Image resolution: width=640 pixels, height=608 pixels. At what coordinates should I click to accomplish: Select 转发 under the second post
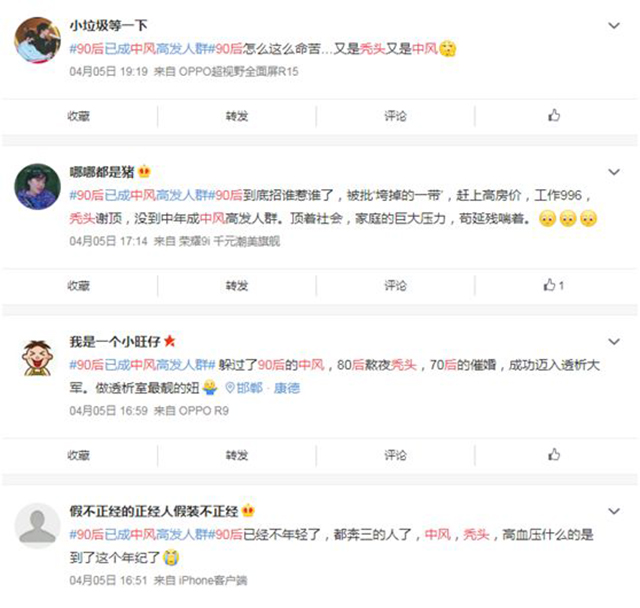237,286
